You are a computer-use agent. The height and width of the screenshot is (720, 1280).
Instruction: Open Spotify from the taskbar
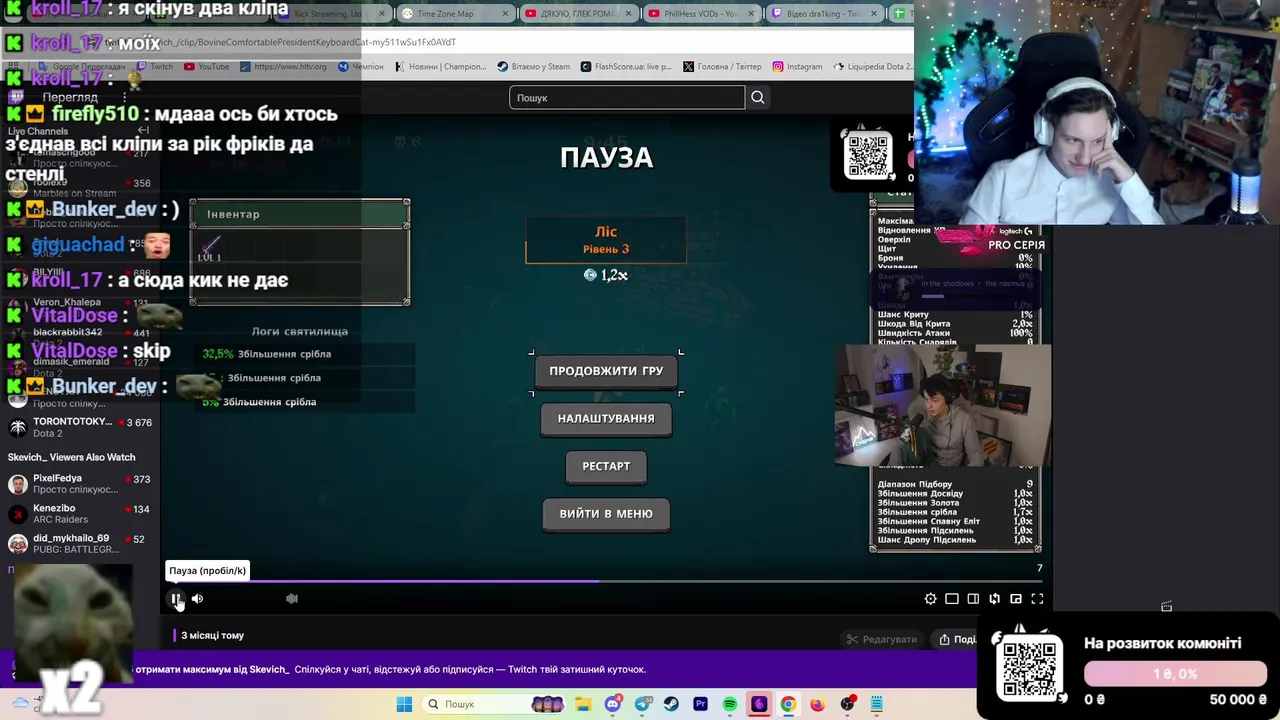(729, 704)
